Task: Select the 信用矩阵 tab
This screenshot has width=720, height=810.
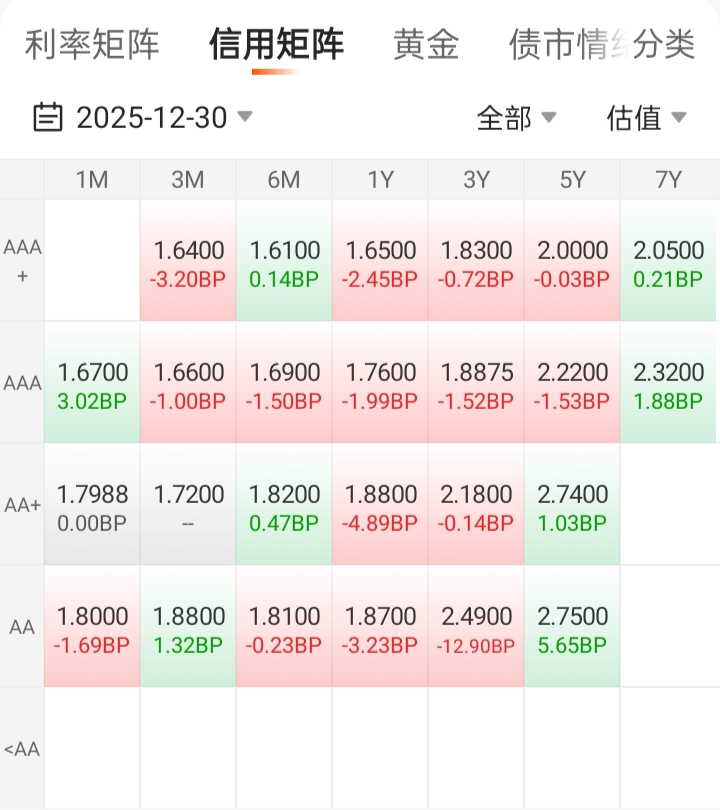Action: [277, 45]
